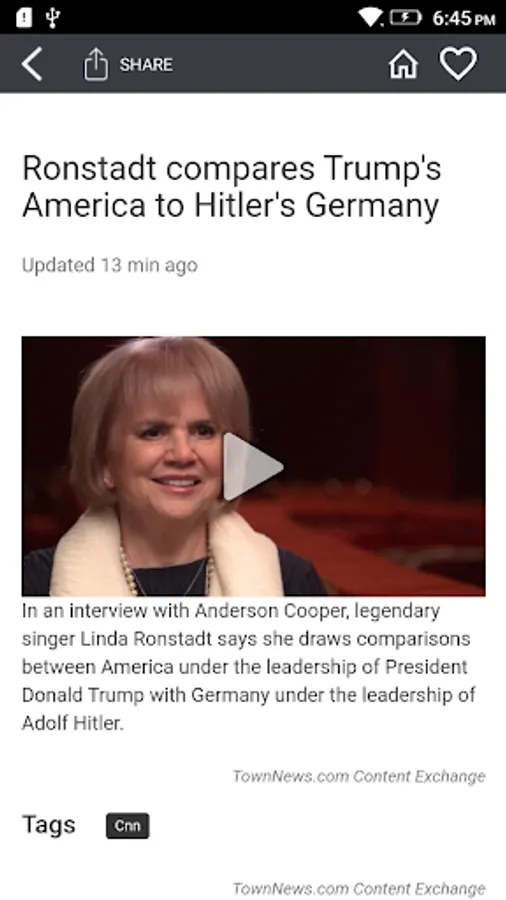506x900 pixels.
Task: Open the TownNews.com Content Exchange credit above Tags
Action: coord(359,776)
